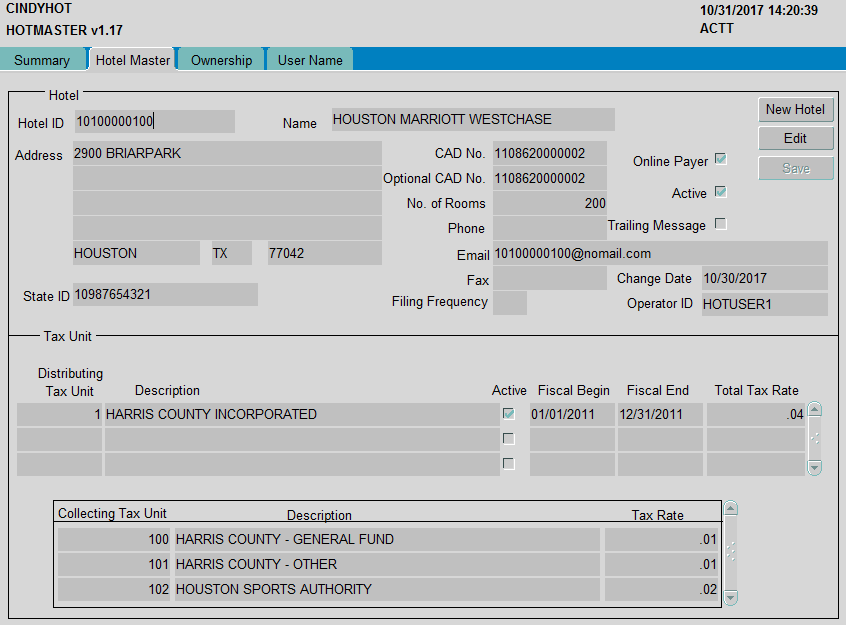Click the Filing Frequency field
Viewport: 846px width, 625px height.
(510, 302)
